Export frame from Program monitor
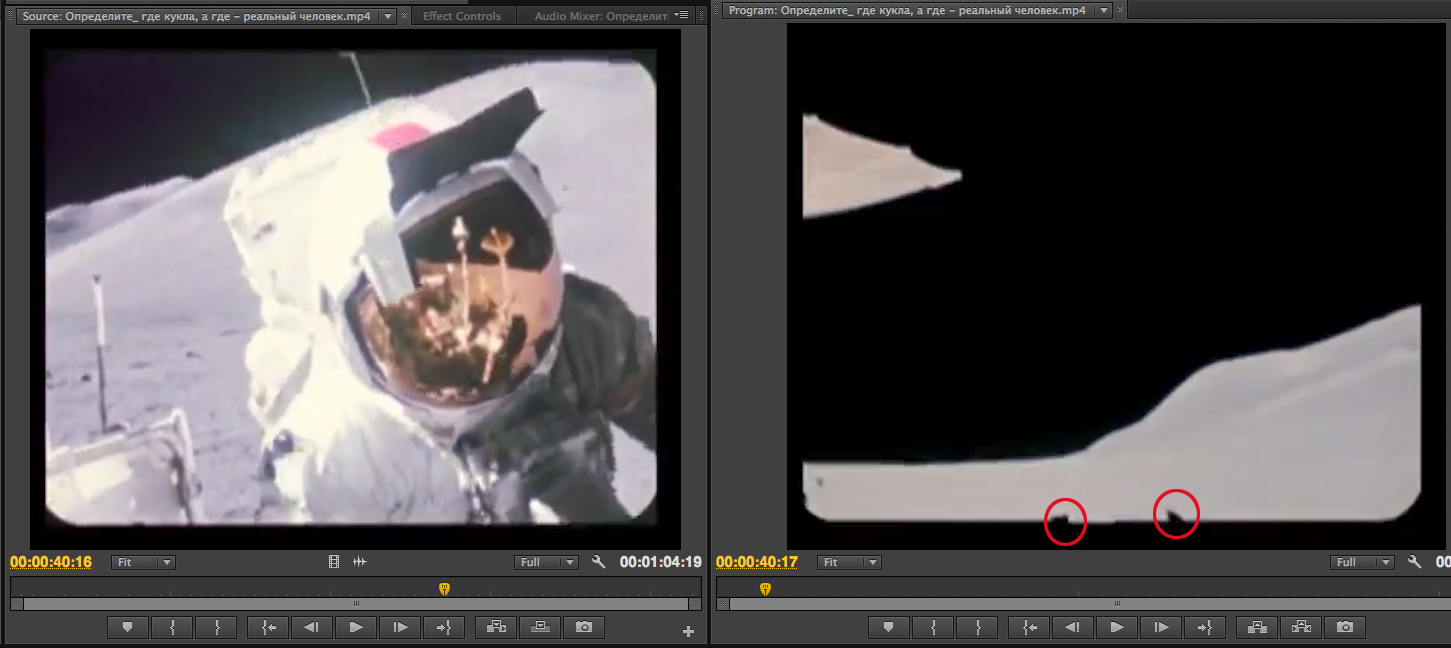 [1345, 627]
